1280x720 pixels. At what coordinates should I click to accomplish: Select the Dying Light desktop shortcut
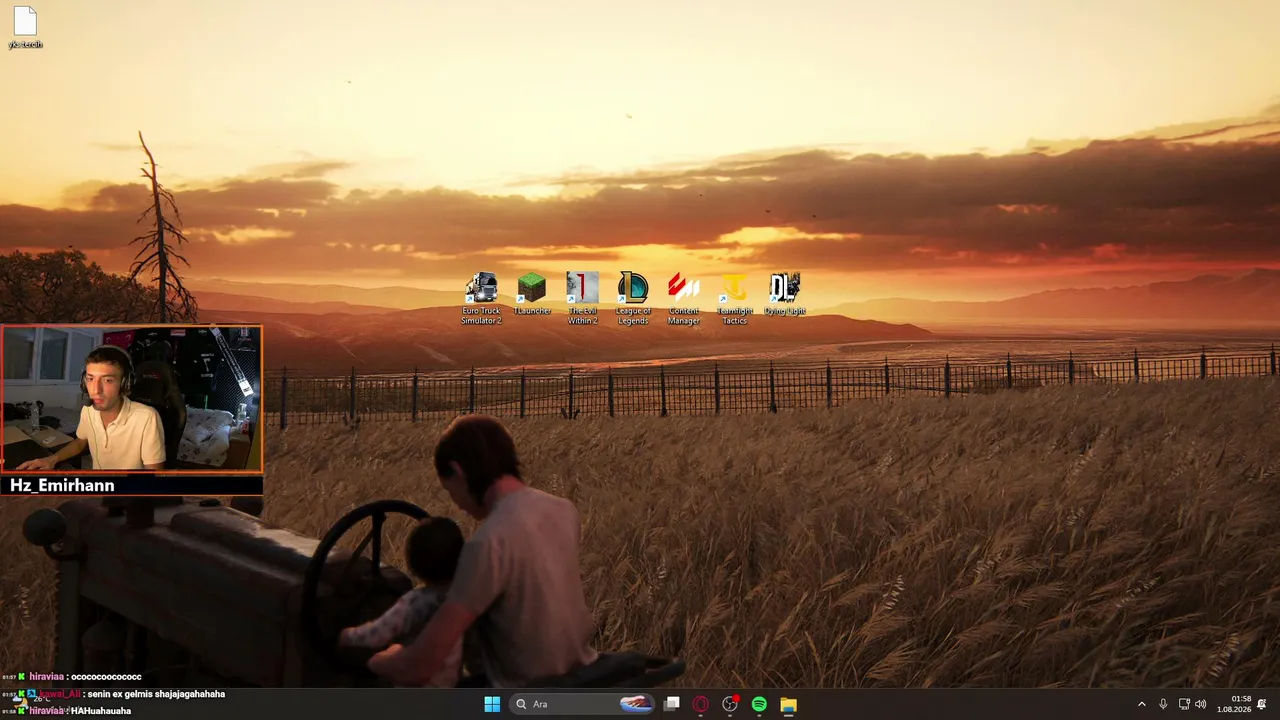click(x=785, y=294)
